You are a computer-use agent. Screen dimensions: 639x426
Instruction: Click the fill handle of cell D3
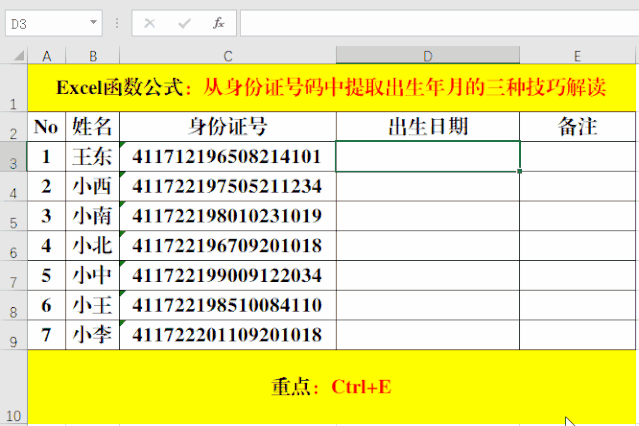(520, 171)
